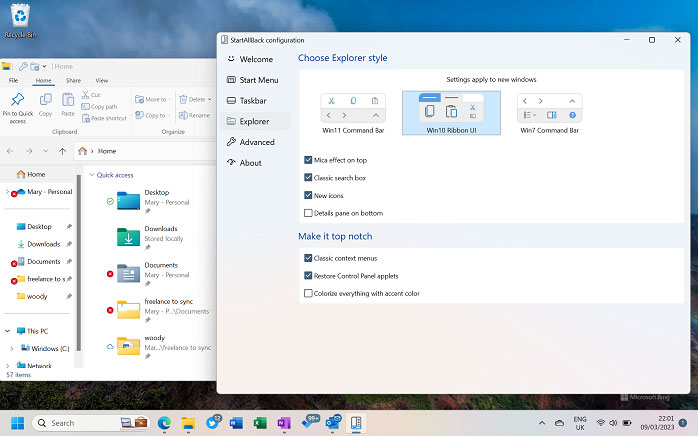Open the Downloads folder in Quick access
The width and height of the screenshot is (698, 436).
129,236
